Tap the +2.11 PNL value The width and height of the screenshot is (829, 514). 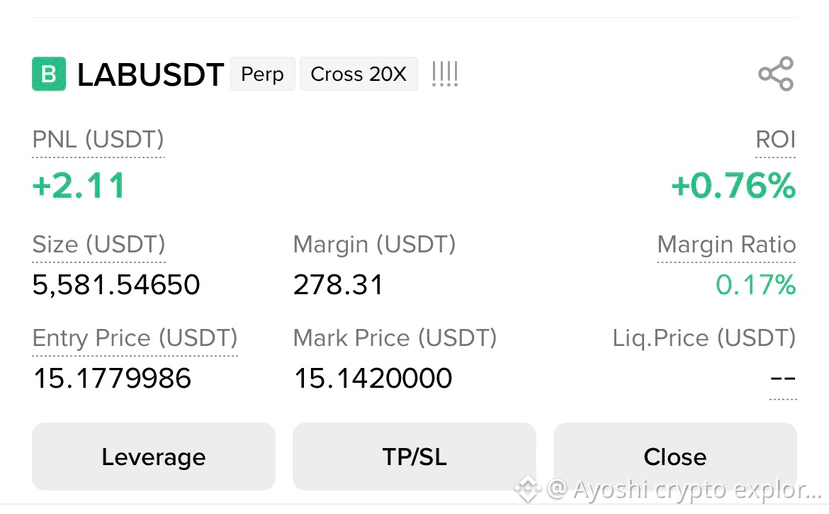coord(79,186)
